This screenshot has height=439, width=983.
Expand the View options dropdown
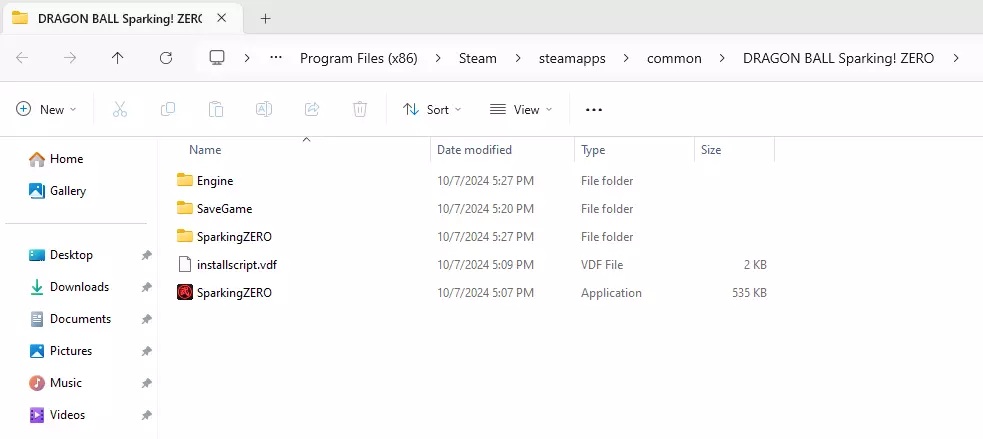tap(521, 109)
